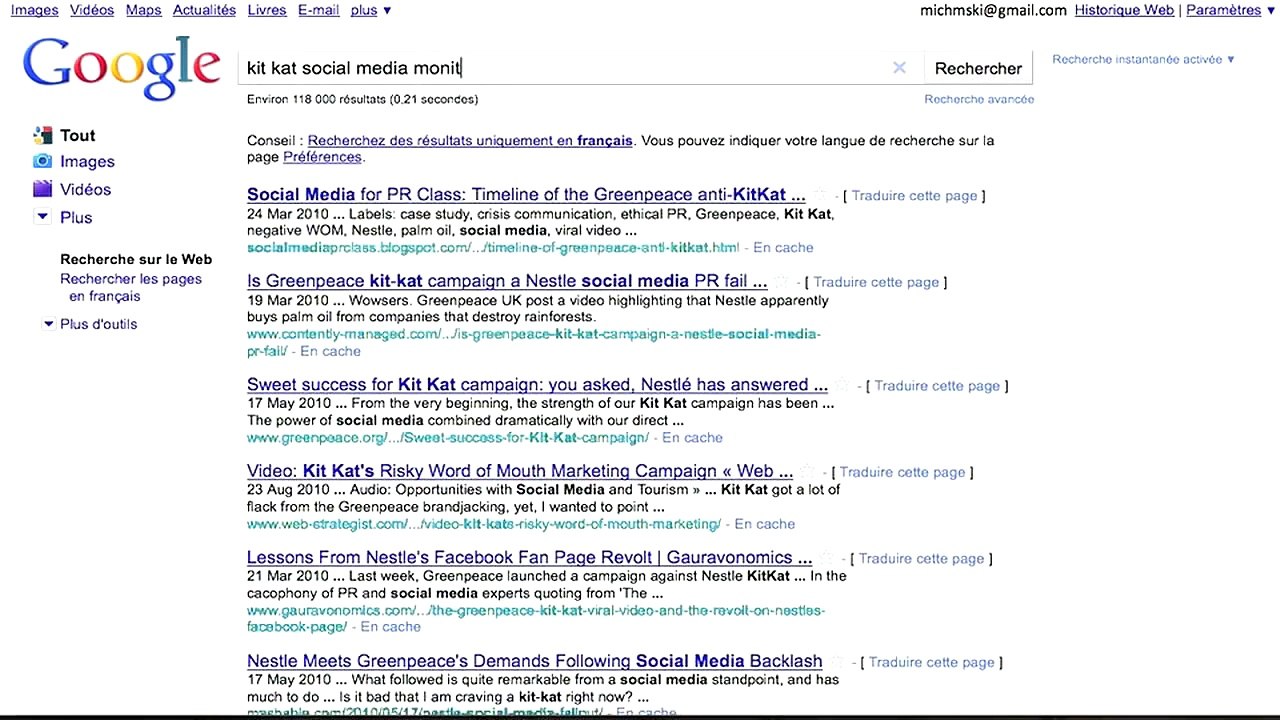This screenshot has height=720, width=1280.
Task: Open Historique Web link
Action: click(x=1124, y=10)
